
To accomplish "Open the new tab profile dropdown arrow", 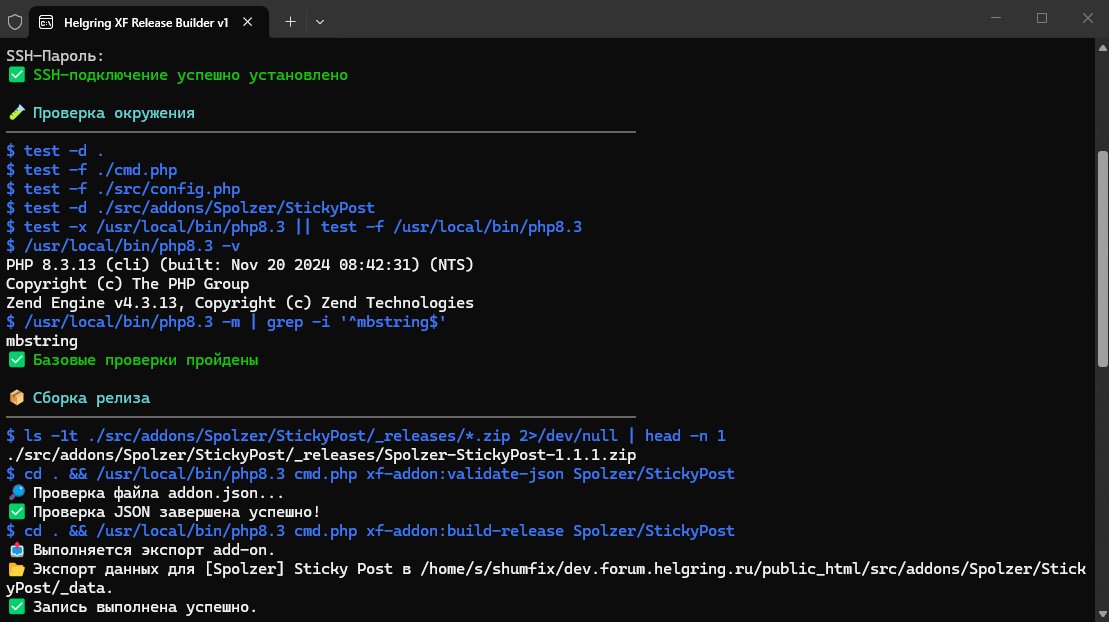I will tap(320, 22).
